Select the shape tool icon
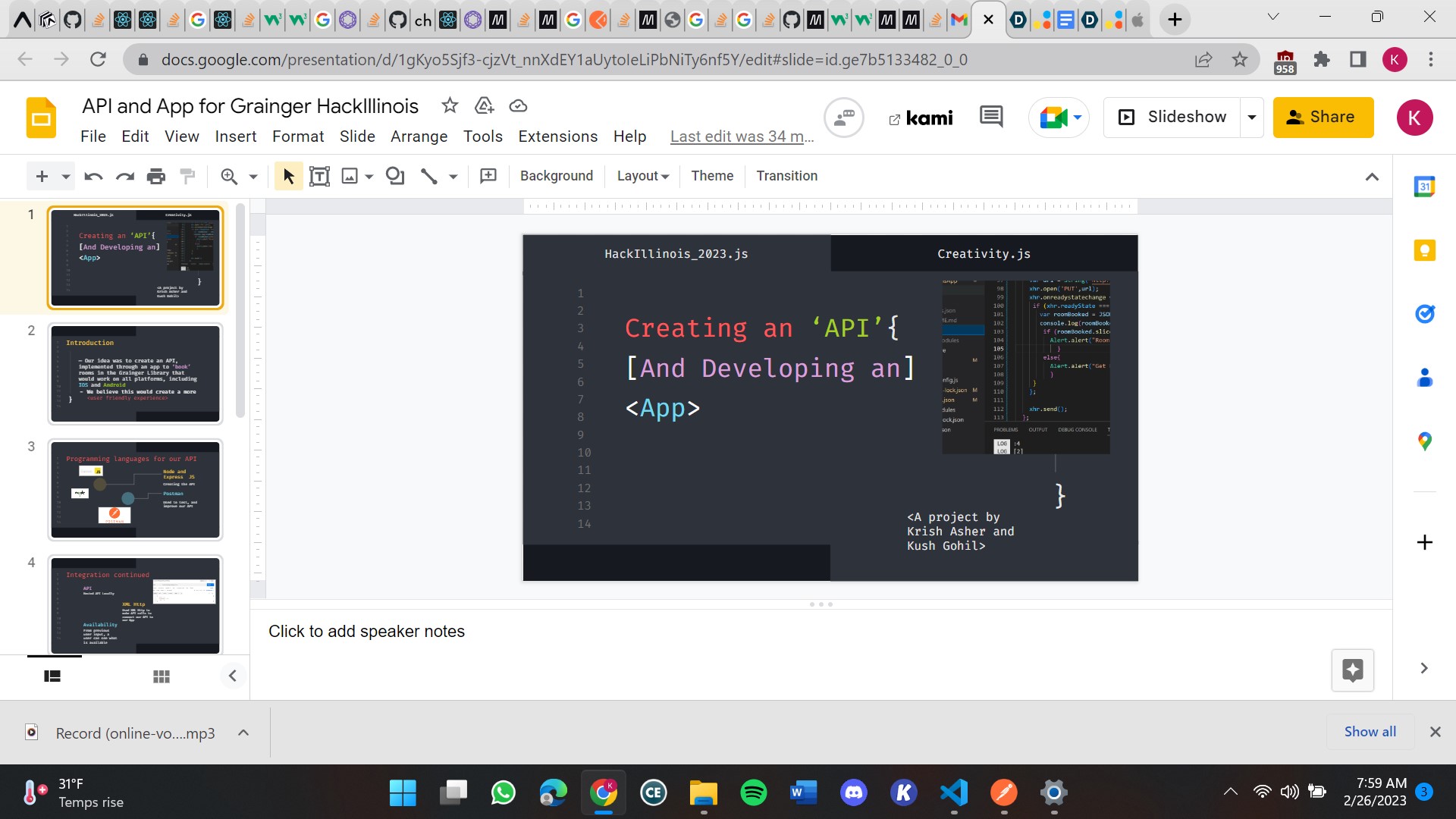This screenshot has width=1456, height=819. [x=395, y=177]
